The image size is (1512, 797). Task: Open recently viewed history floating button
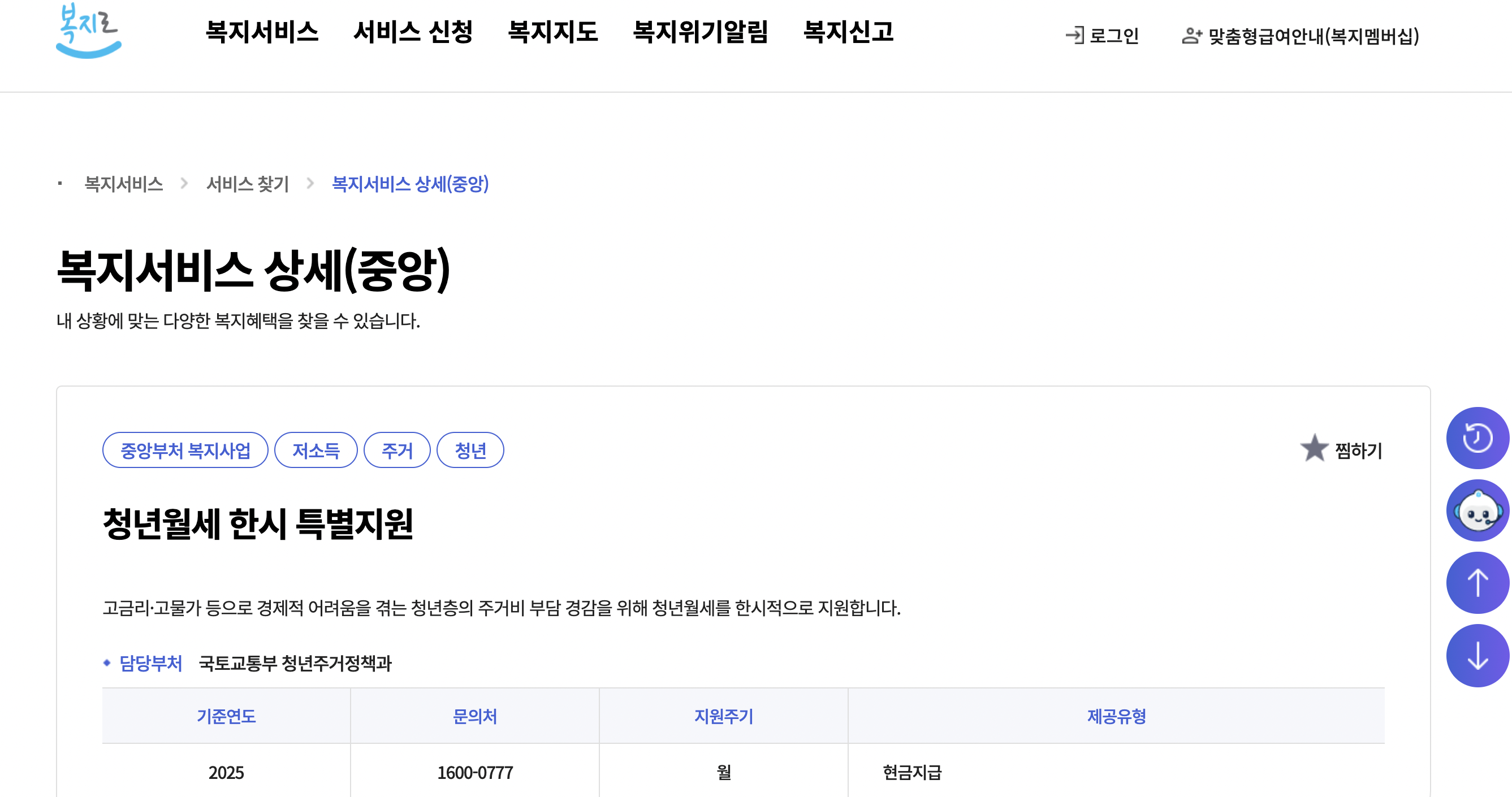tap(1478, 438)
